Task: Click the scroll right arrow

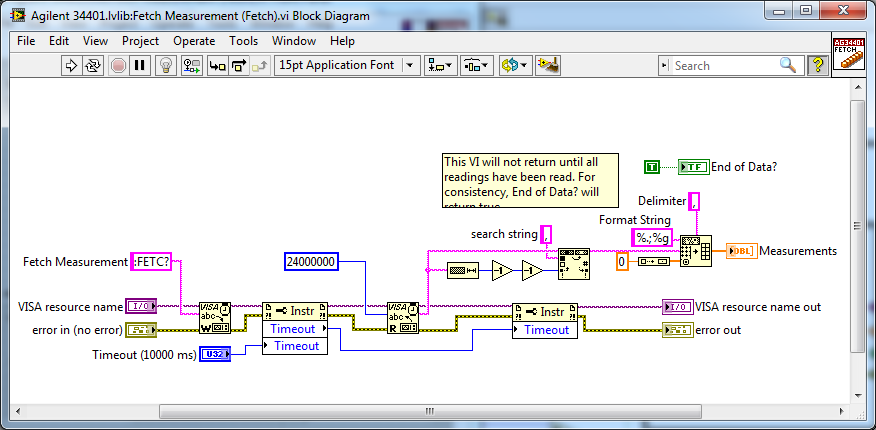Action: (x=840, y=411)
